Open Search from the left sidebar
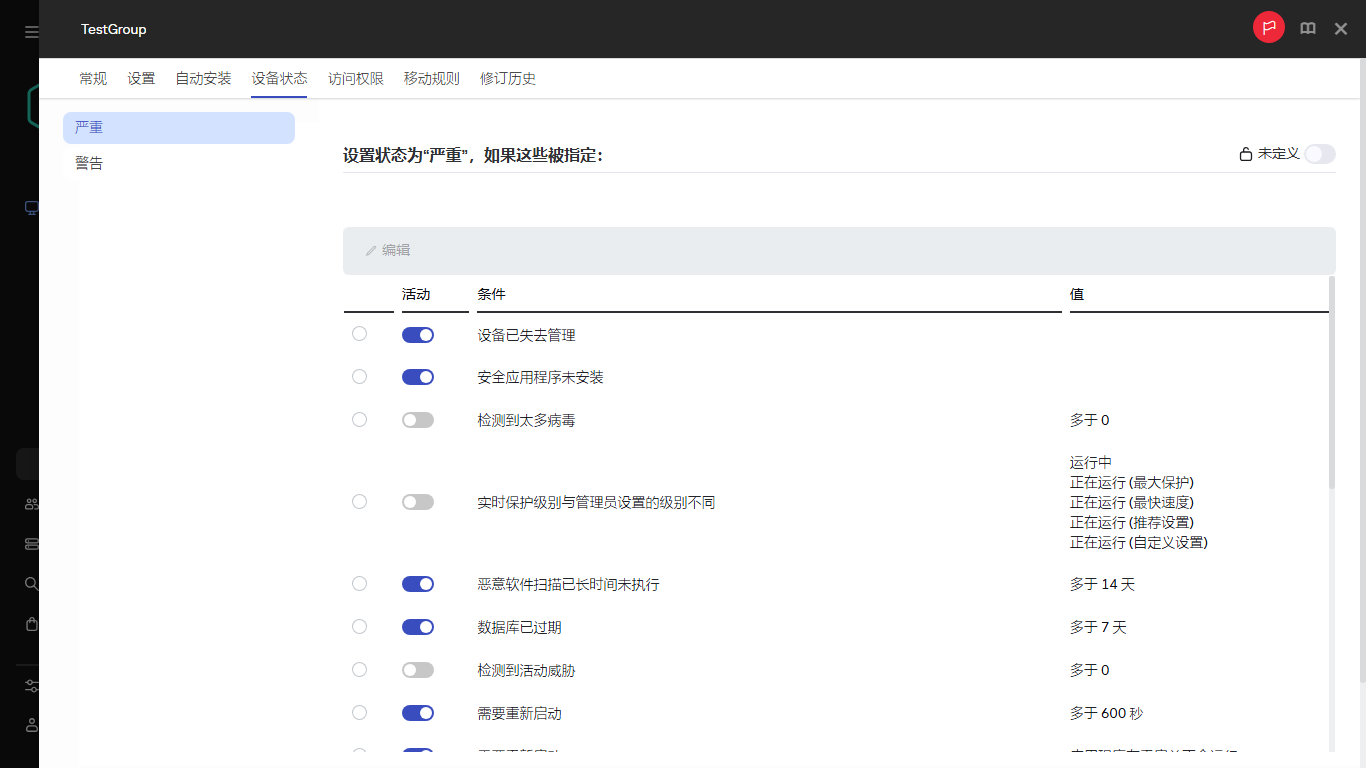Viewport: 1366px width, 768px height. [30, 583]
